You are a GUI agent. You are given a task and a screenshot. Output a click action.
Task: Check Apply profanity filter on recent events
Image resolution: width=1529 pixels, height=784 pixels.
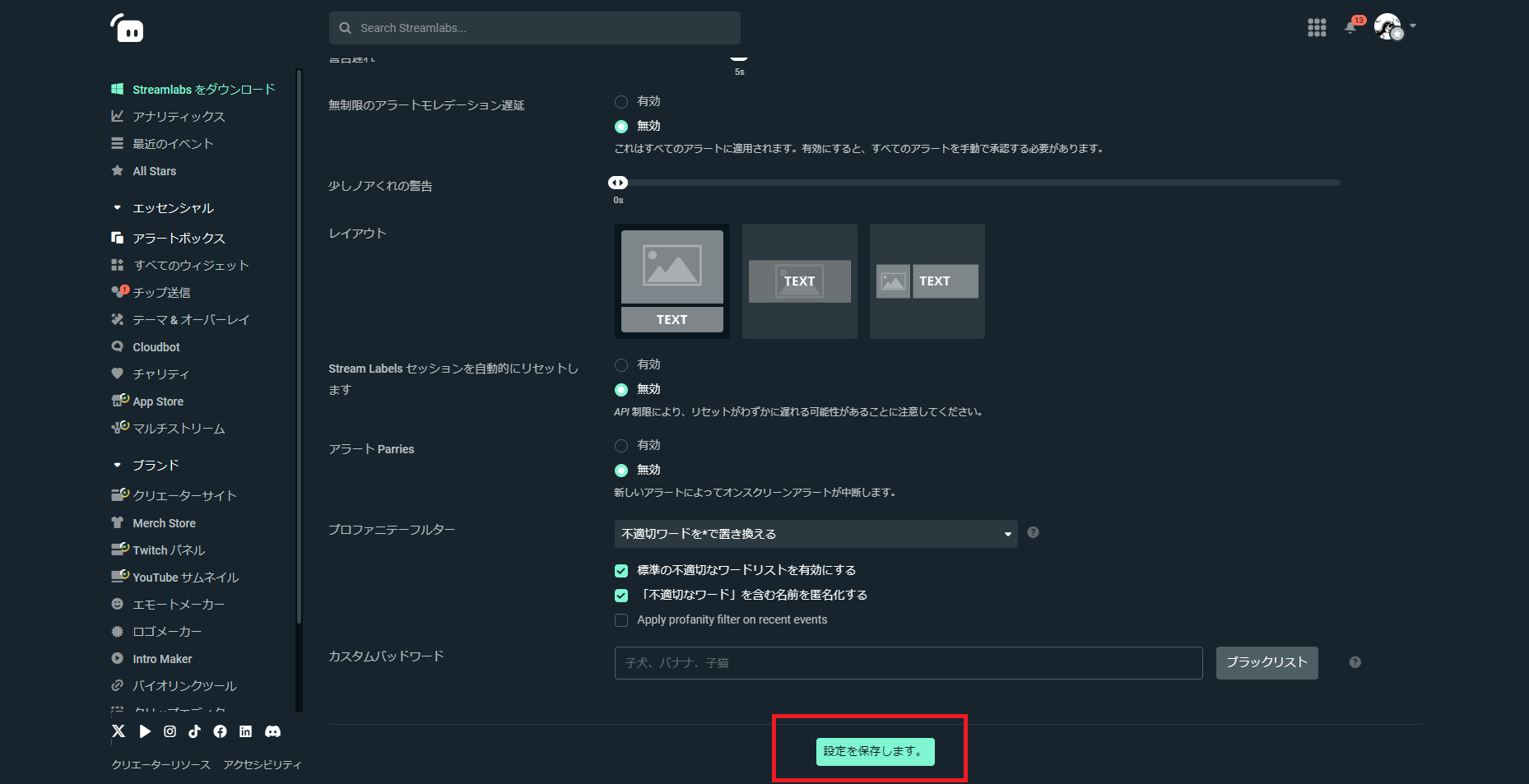[621, 619]
